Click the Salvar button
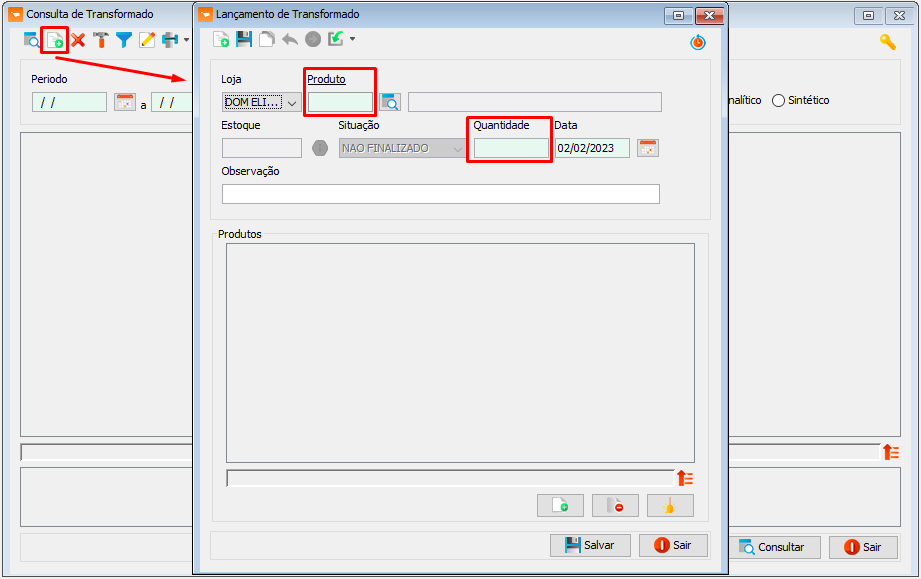Viewport: 921px width, 579px height. click(x=590, y=545)
